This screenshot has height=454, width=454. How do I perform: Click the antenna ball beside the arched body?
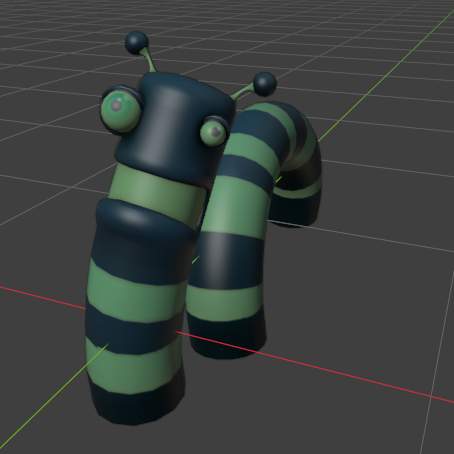click(265, 84)
